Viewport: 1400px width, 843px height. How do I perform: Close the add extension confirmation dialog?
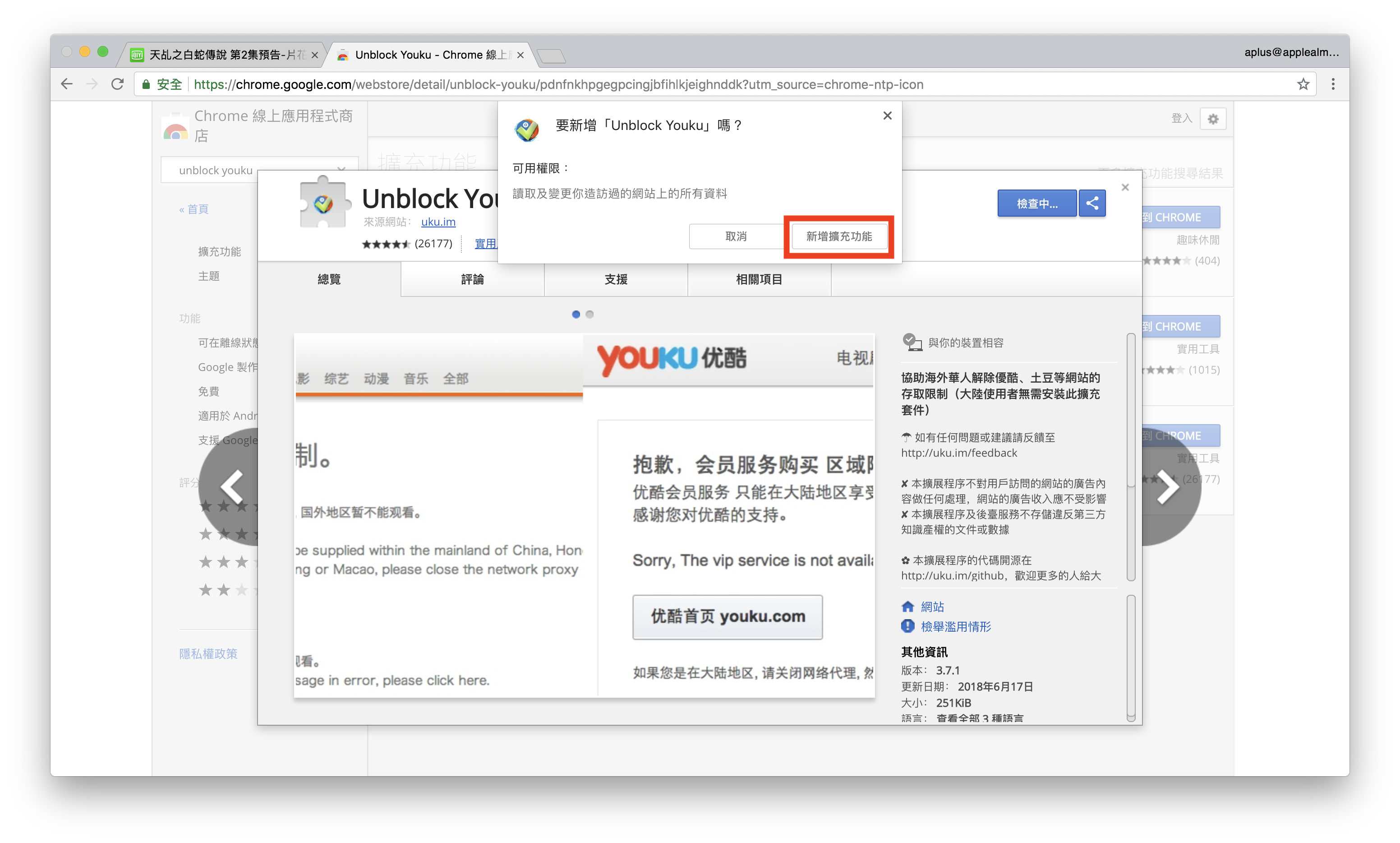pyautogui.click(x=887, y=116)
